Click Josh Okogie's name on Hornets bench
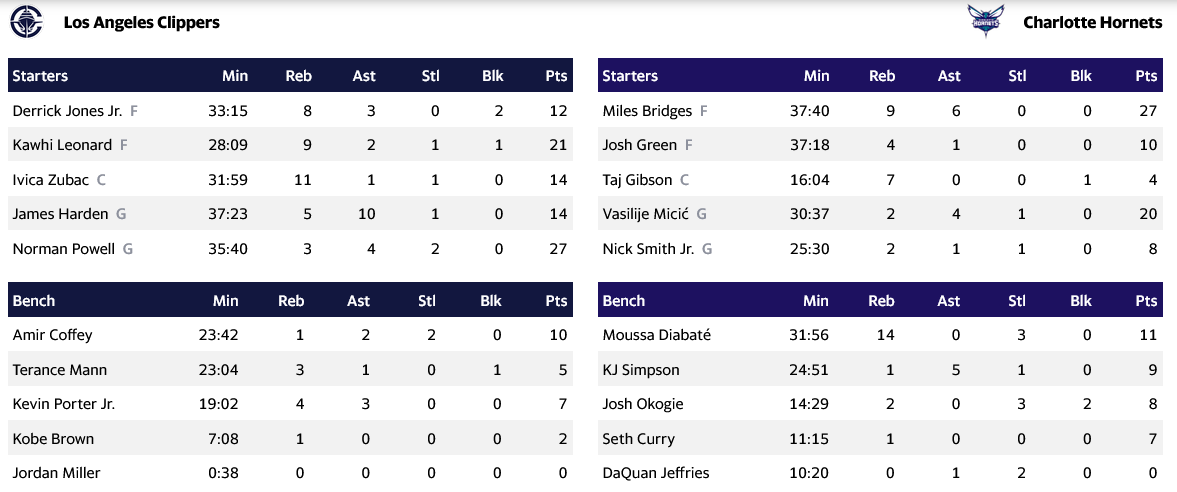1177x492 pixels. click(x=642, y=404)
